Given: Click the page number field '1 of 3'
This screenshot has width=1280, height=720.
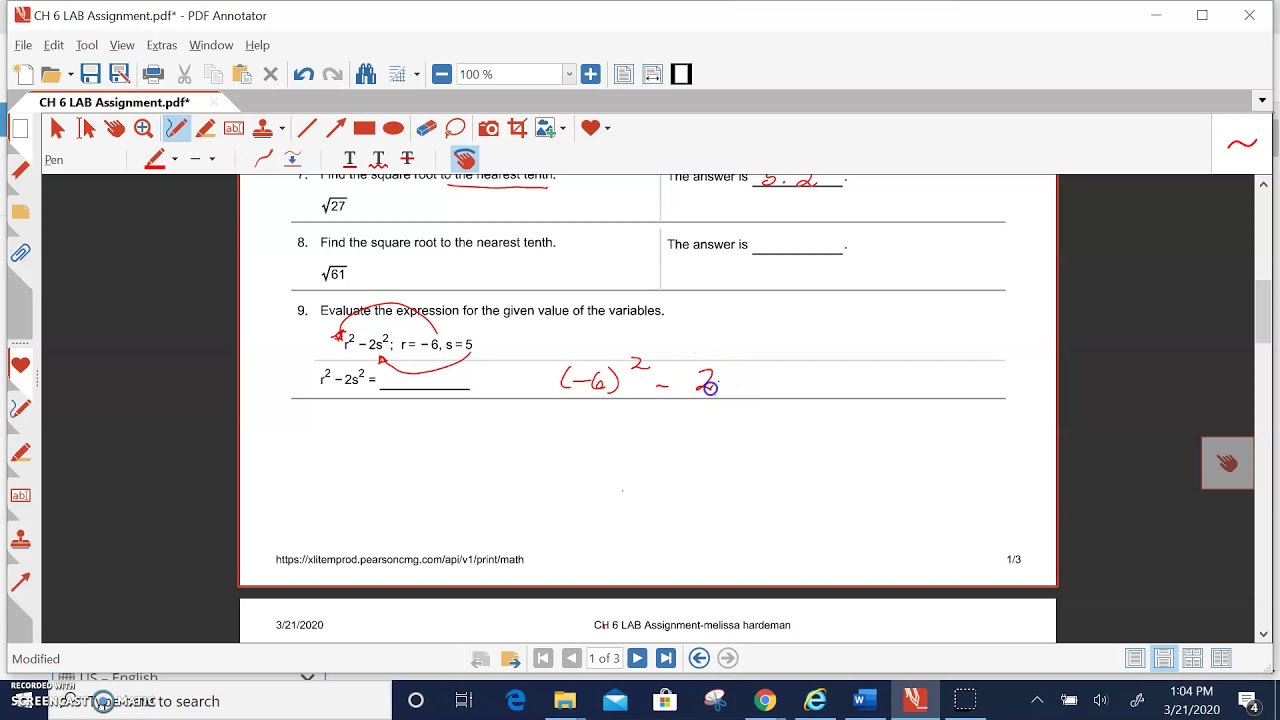Looking at the screenshot, I should (x=604, y=658).
